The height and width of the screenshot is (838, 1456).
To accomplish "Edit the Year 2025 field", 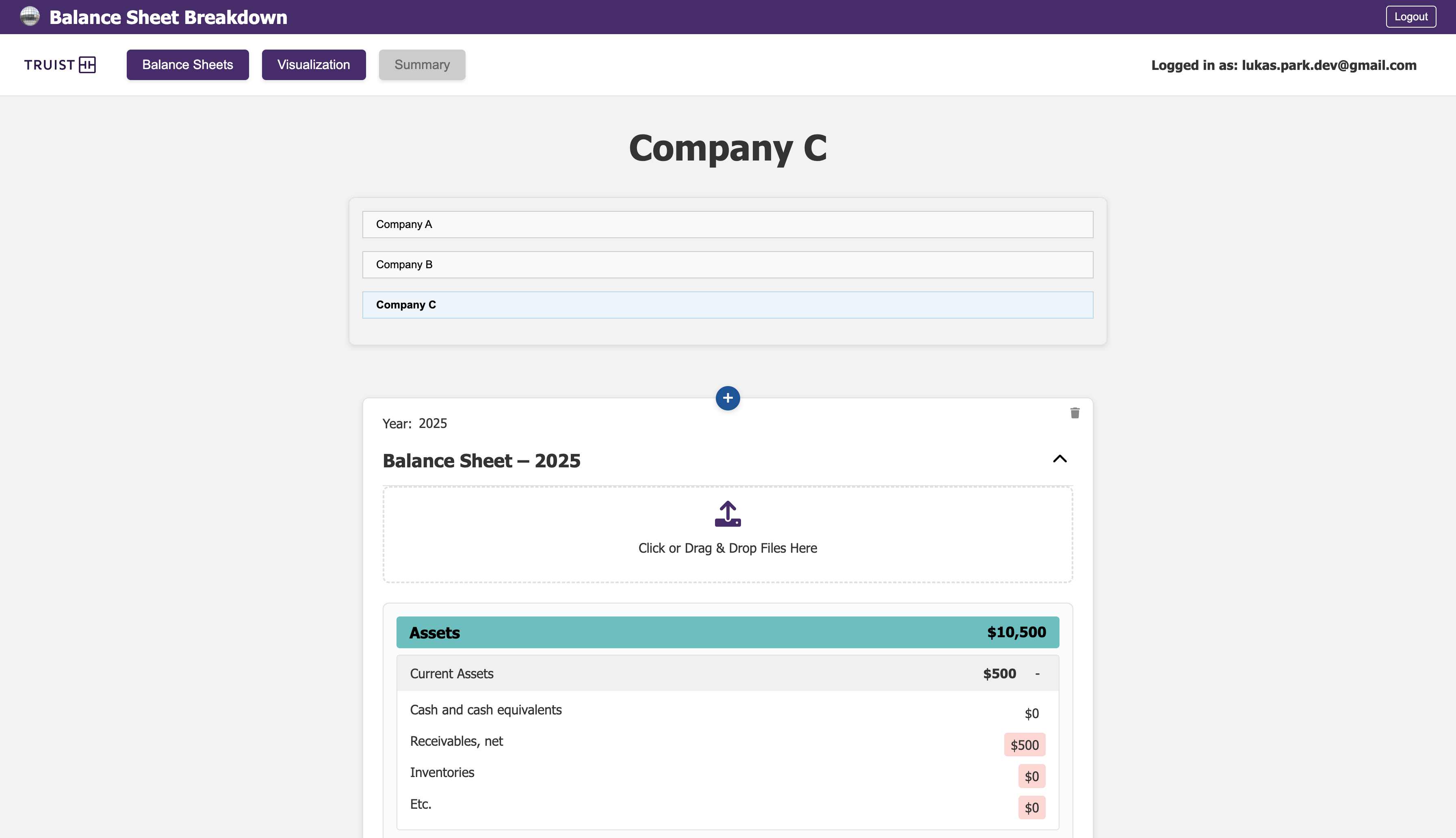I will click(433, 423).
